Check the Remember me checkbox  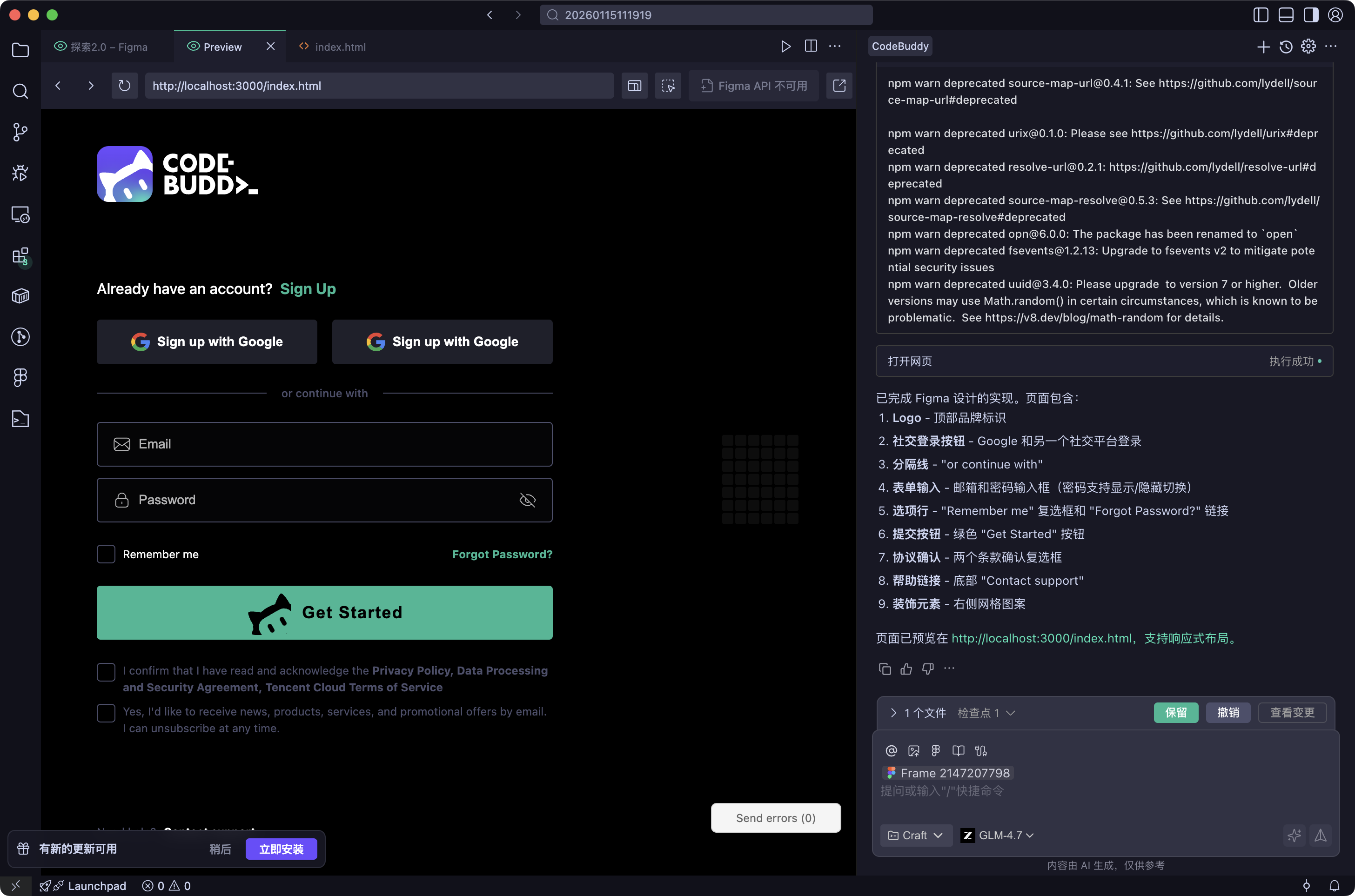click(106, 554)
